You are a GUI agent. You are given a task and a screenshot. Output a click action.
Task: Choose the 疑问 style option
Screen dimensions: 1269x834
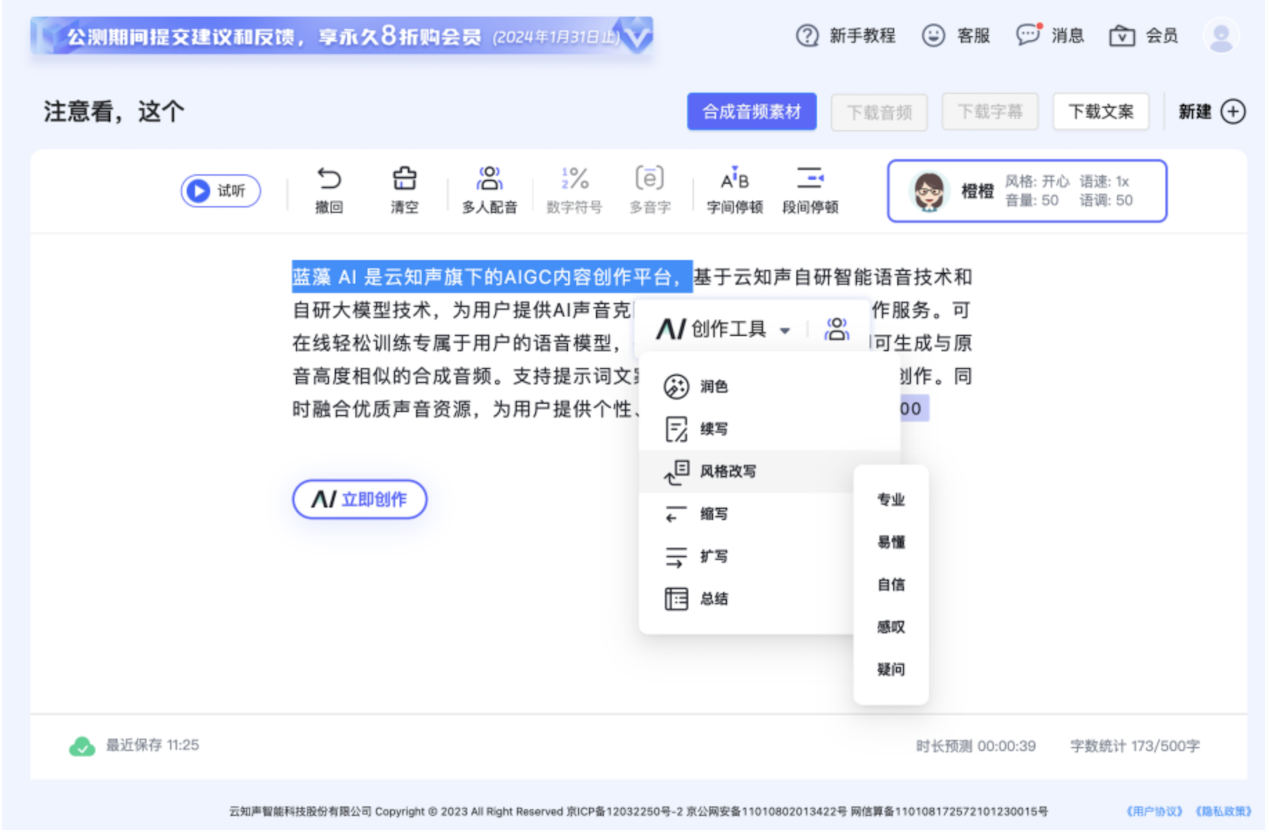891,670
